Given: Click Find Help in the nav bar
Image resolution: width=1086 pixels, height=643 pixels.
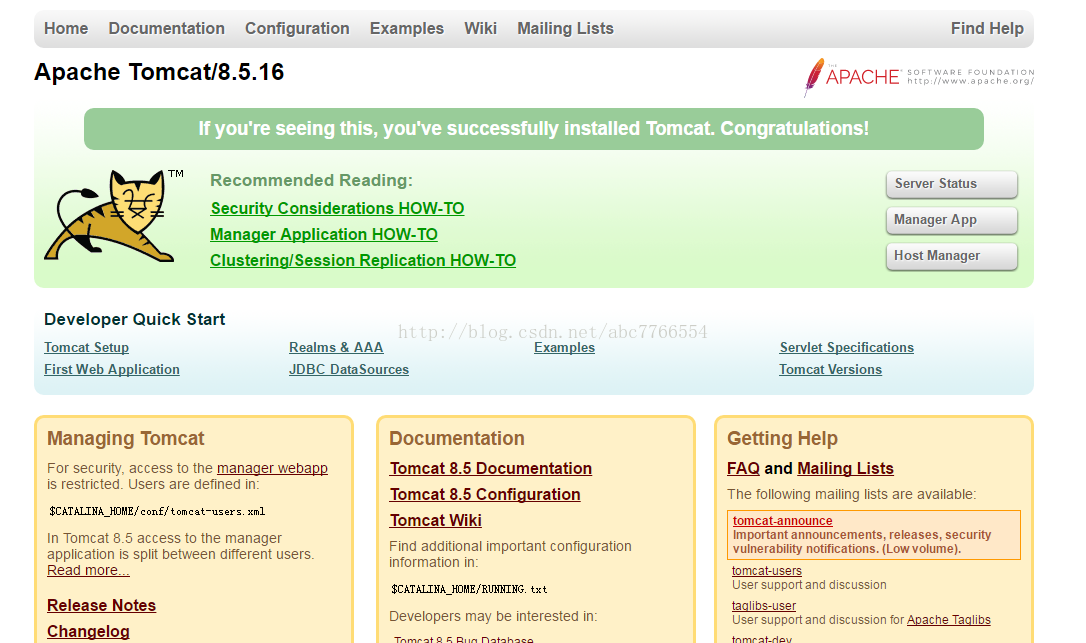Looking at the screenshot, I should 987,28.
